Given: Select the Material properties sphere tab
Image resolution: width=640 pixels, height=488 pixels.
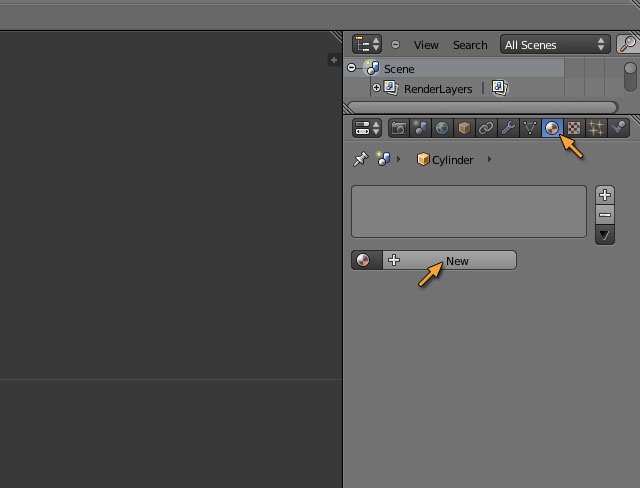Looking at the screenshot, I should tap(552, 128).
